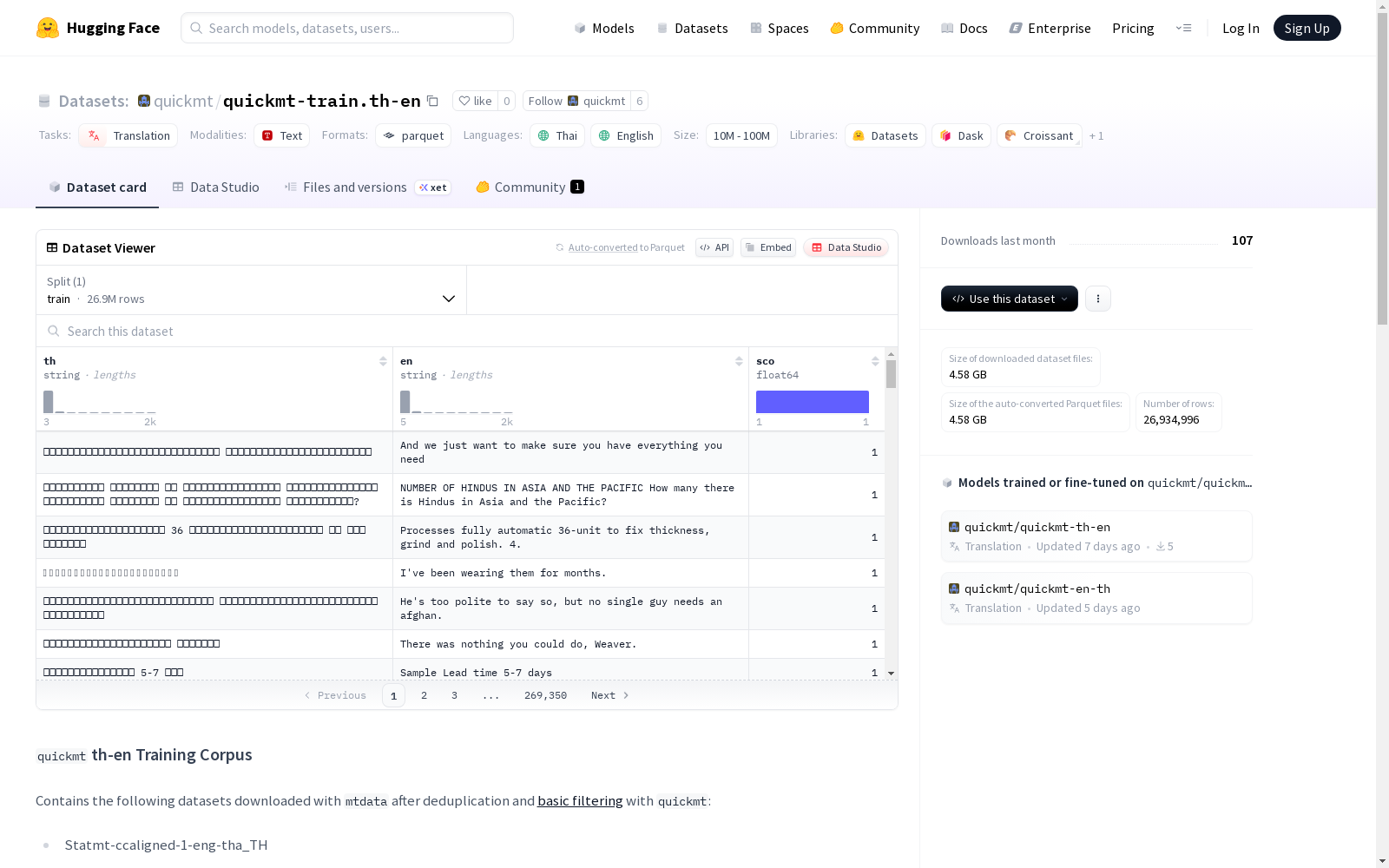Follow the quickmt organization
1389x868 pixels.
[x=576, y=101]
